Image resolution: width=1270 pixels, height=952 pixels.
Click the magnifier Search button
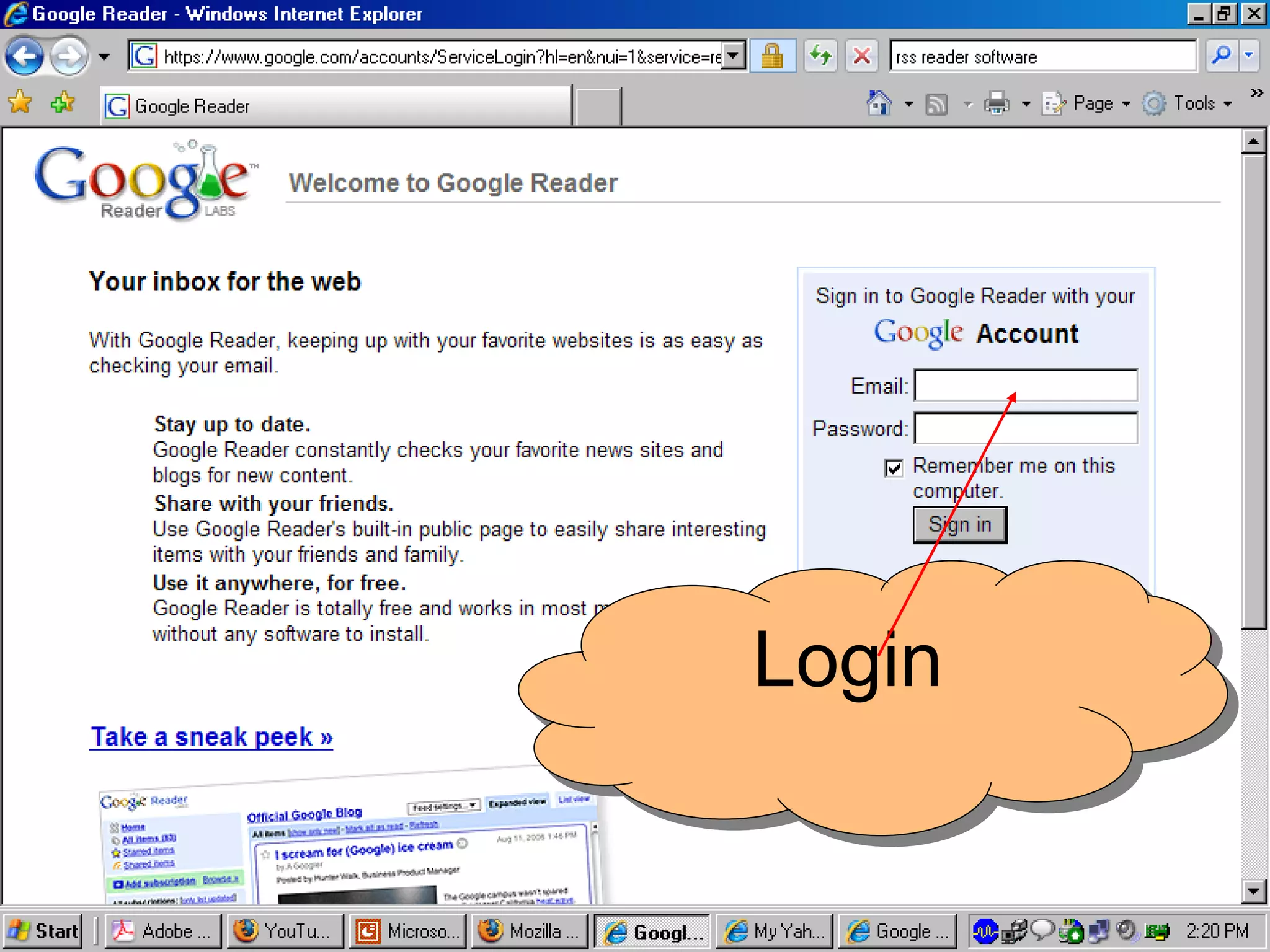pos(1222,56)
